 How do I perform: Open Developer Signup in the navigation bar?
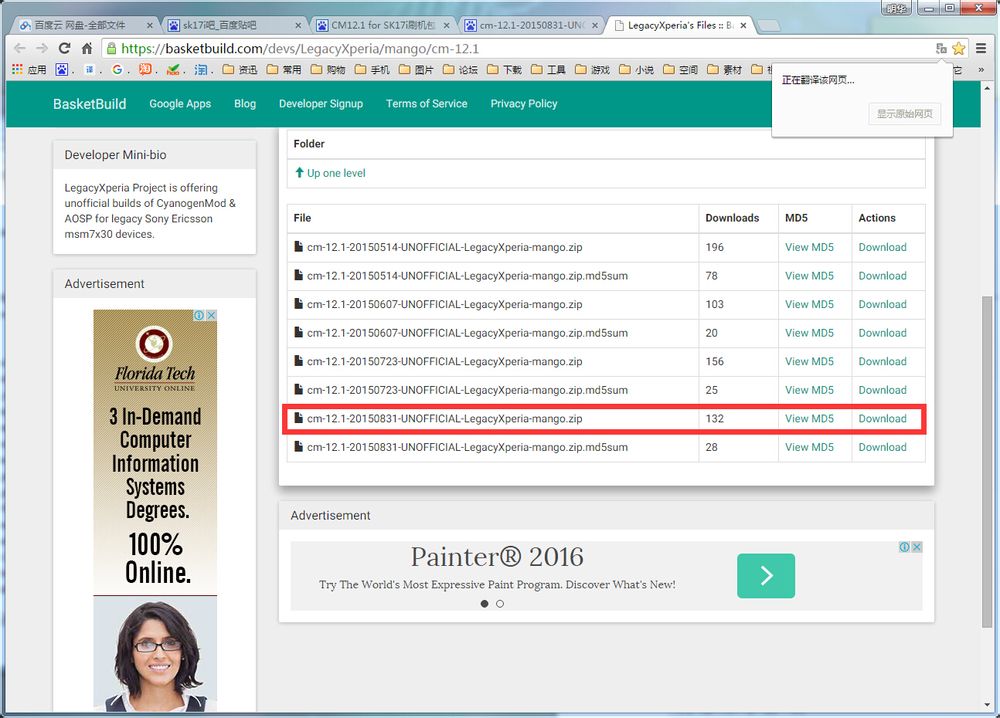click(321, 103)
